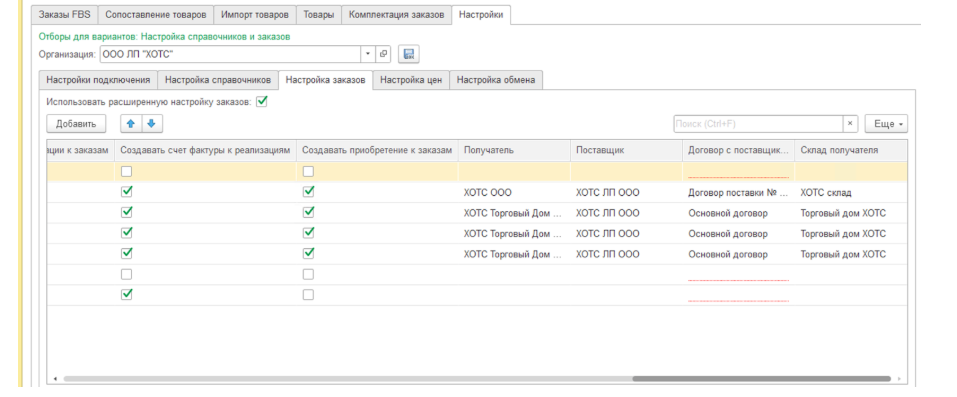Move row up with blue up arrow

(x=131, y=124)
